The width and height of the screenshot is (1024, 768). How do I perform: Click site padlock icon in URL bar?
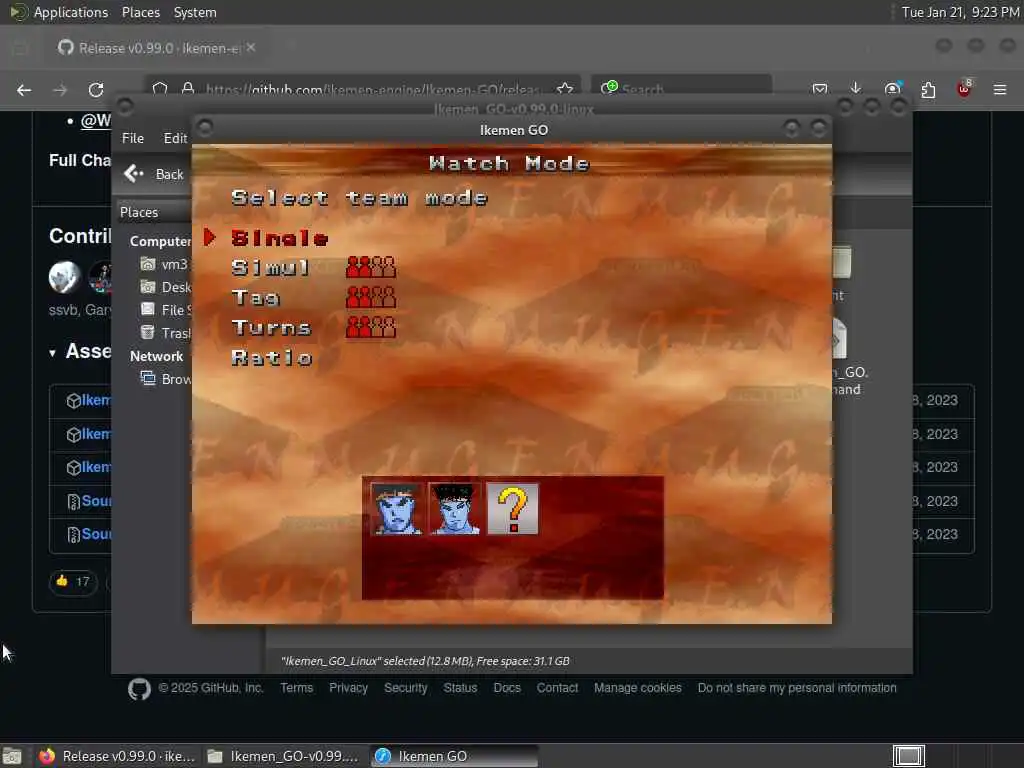(x=188, y=88)
